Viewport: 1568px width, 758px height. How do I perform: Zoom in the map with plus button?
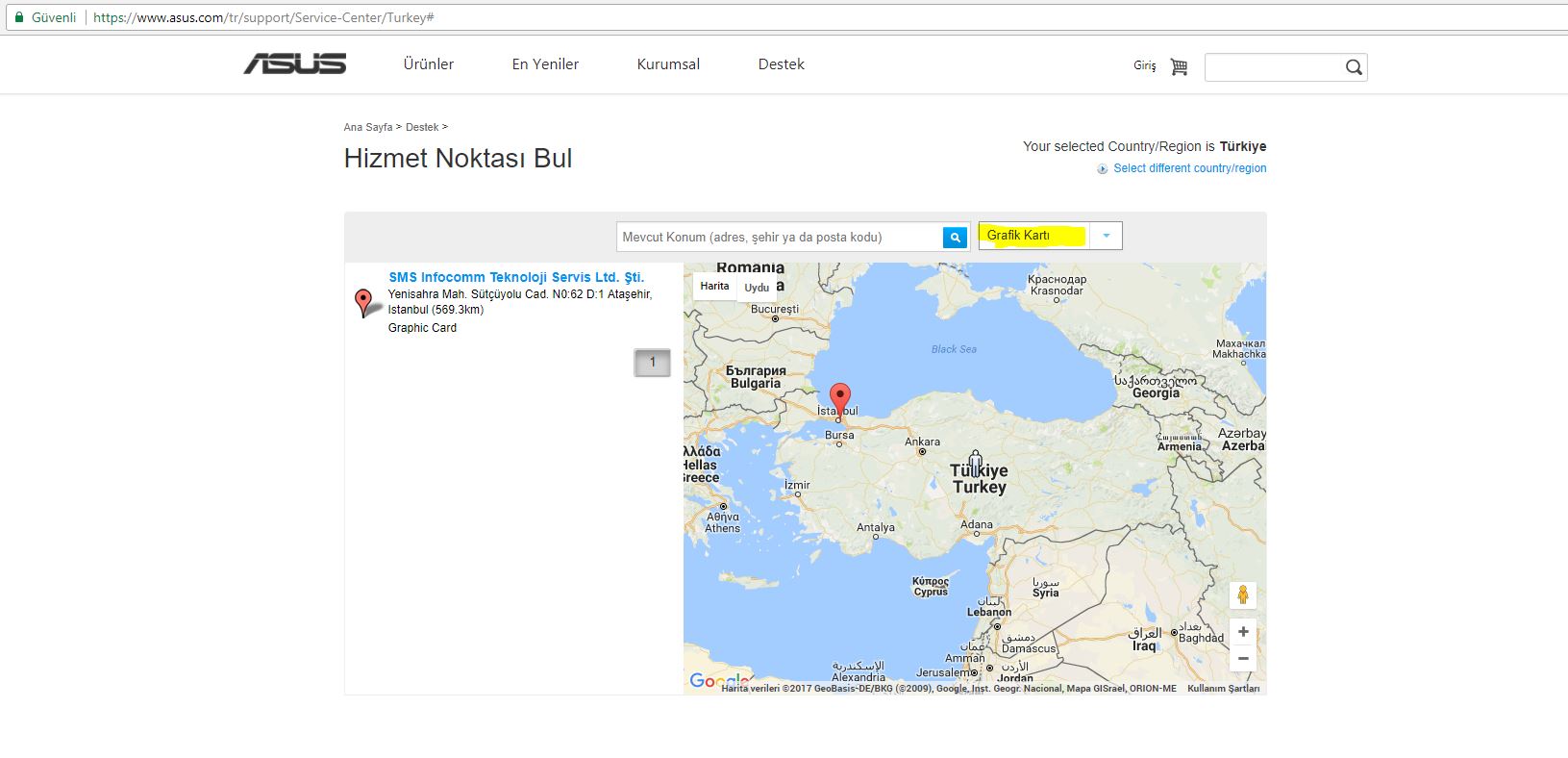1243,632
